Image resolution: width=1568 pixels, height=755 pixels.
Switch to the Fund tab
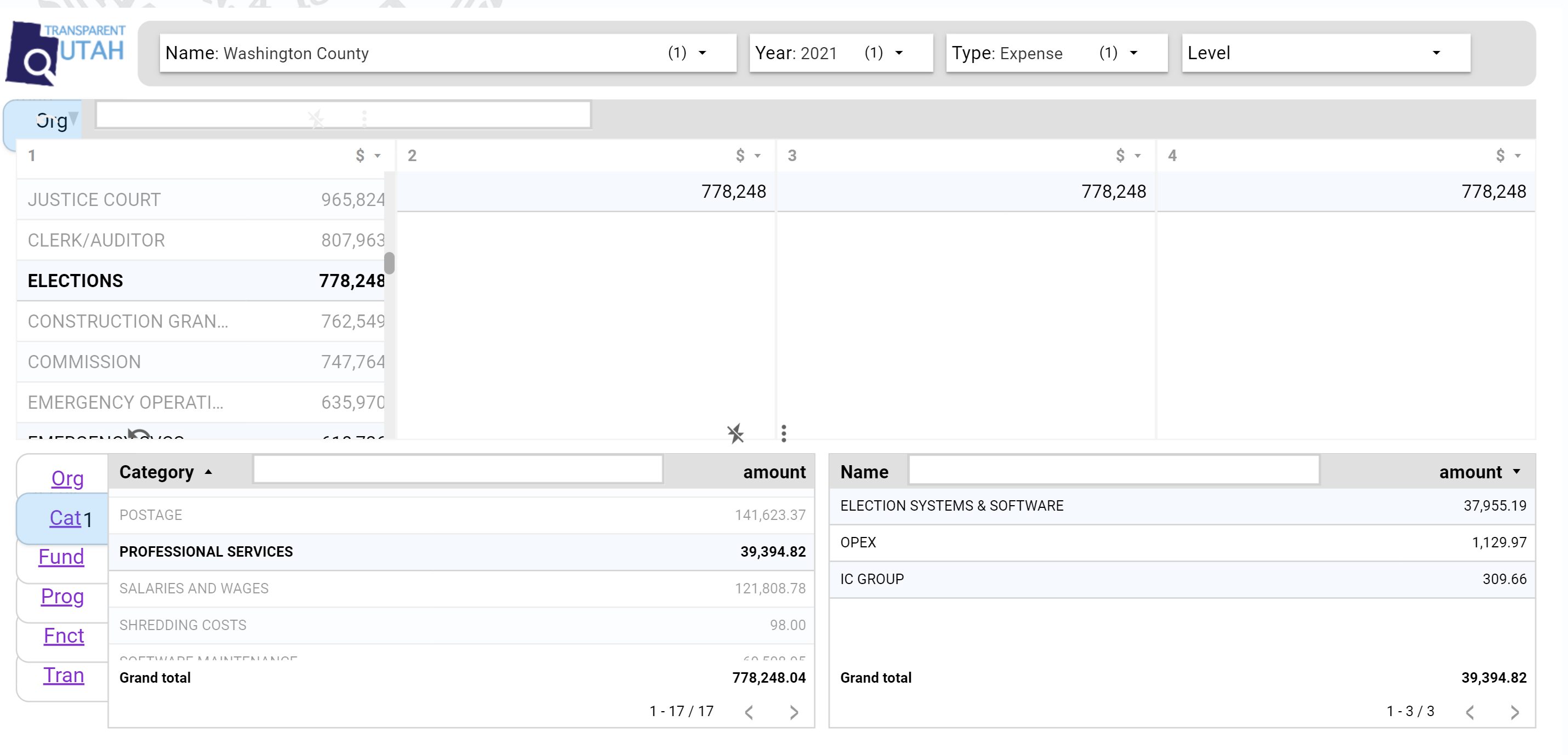click(61, 556)
